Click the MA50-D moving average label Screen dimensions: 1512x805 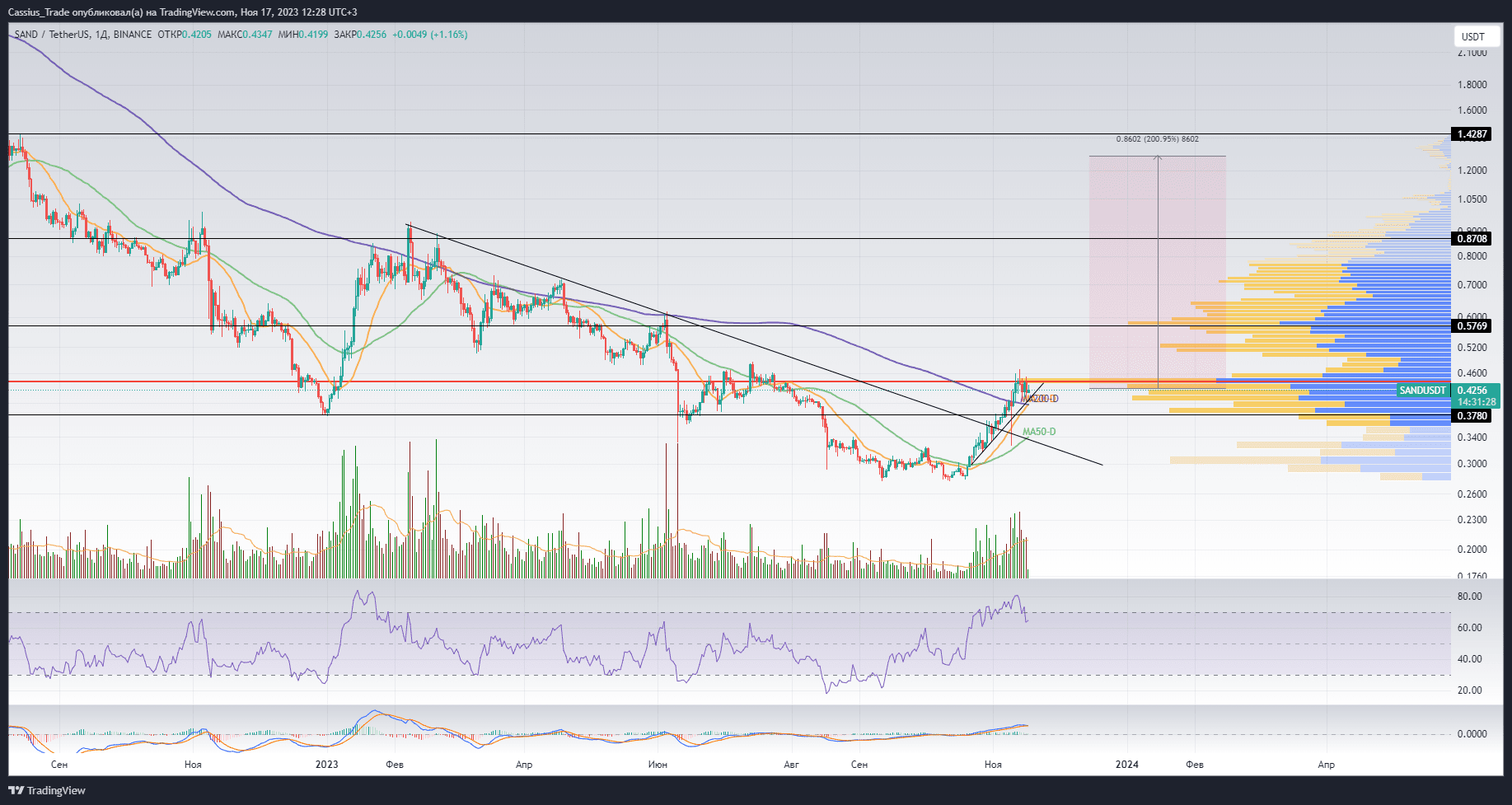(x=1039, y=432)
